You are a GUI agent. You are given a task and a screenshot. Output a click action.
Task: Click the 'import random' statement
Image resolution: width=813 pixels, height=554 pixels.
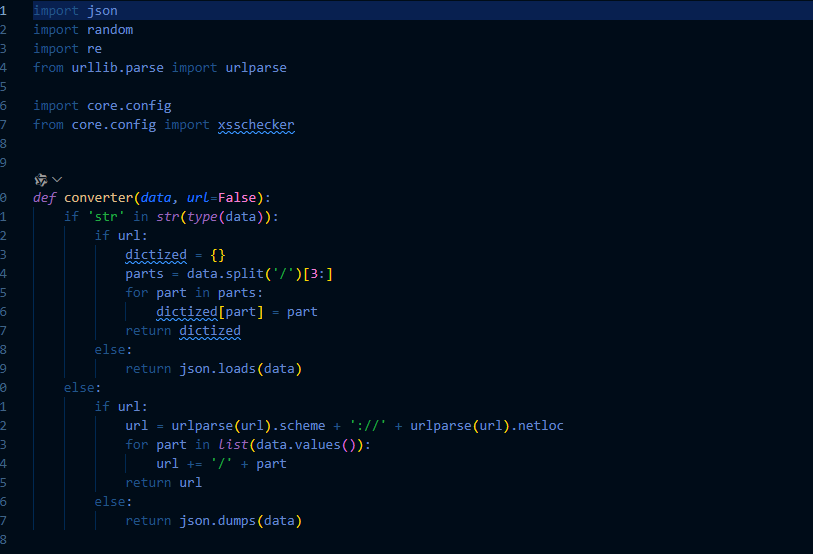tap(83, 29)
